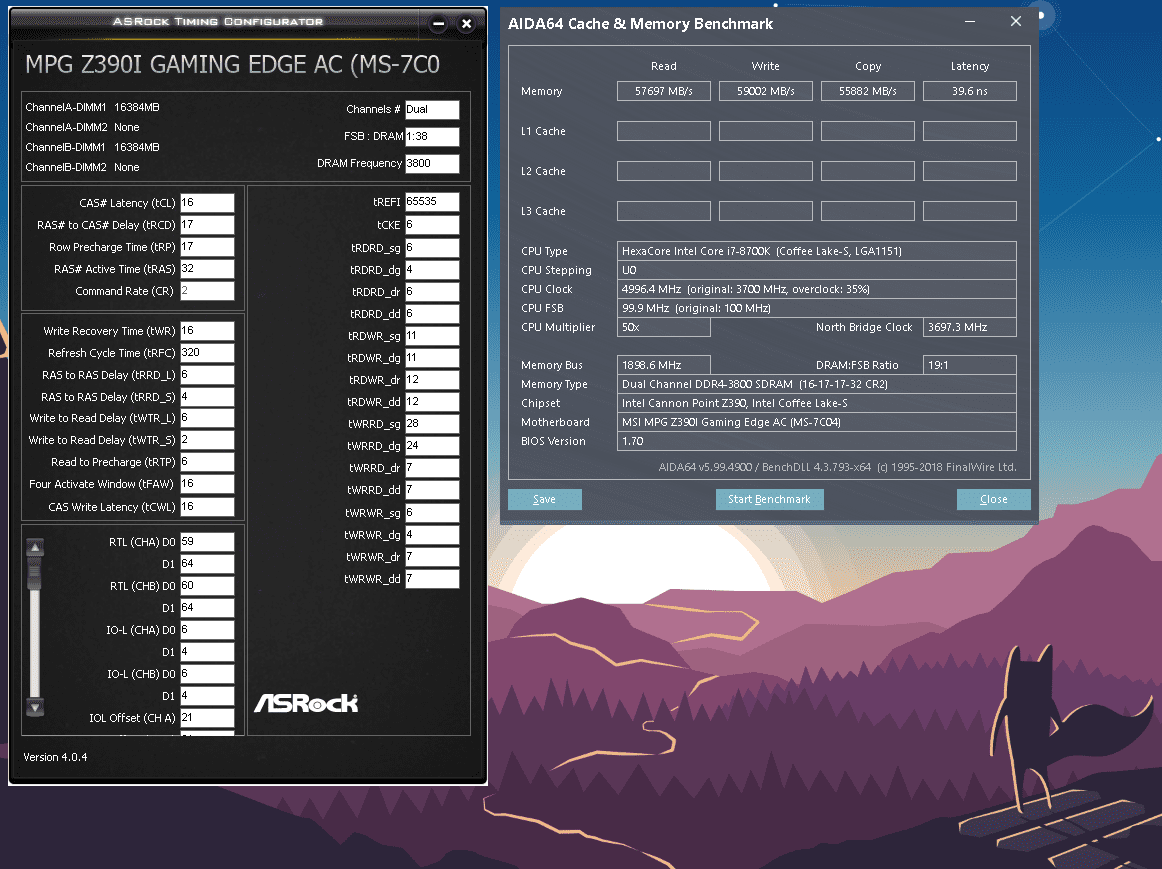
Task: Click the Version 4.0.4 label
Action: click(55, 757)
